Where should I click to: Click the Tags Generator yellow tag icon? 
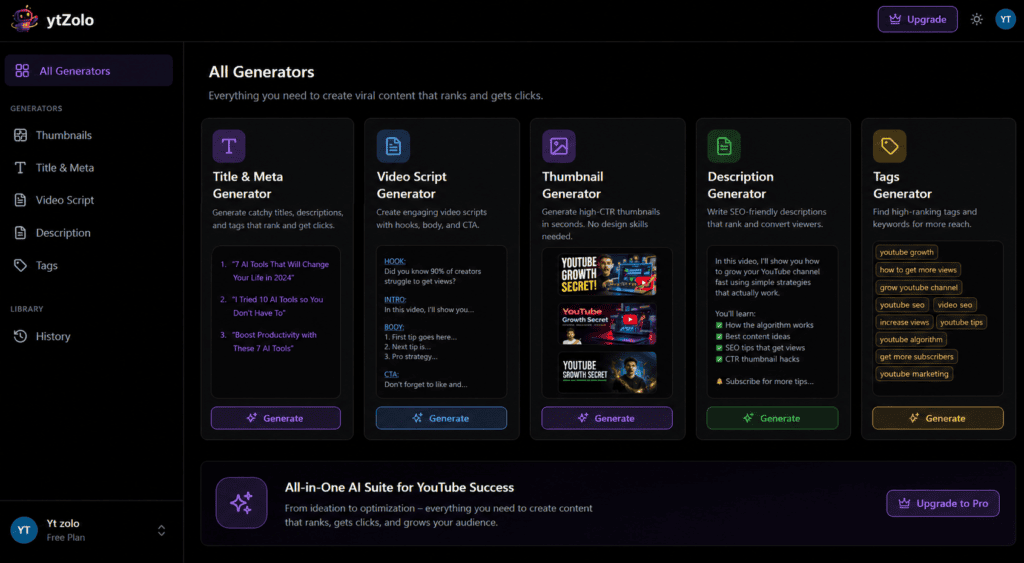click(889, 146)
